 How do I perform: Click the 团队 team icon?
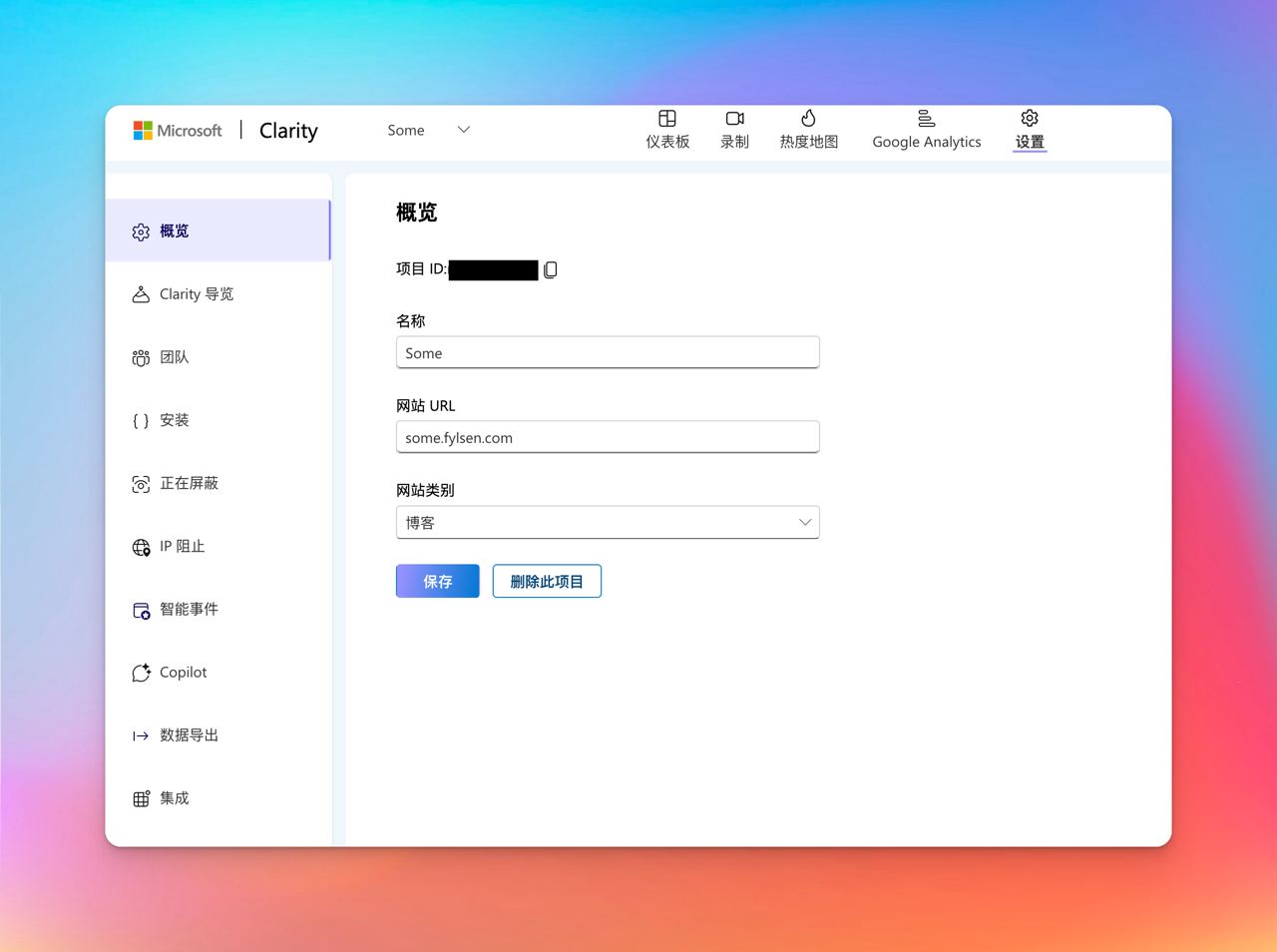pos(141,357)
